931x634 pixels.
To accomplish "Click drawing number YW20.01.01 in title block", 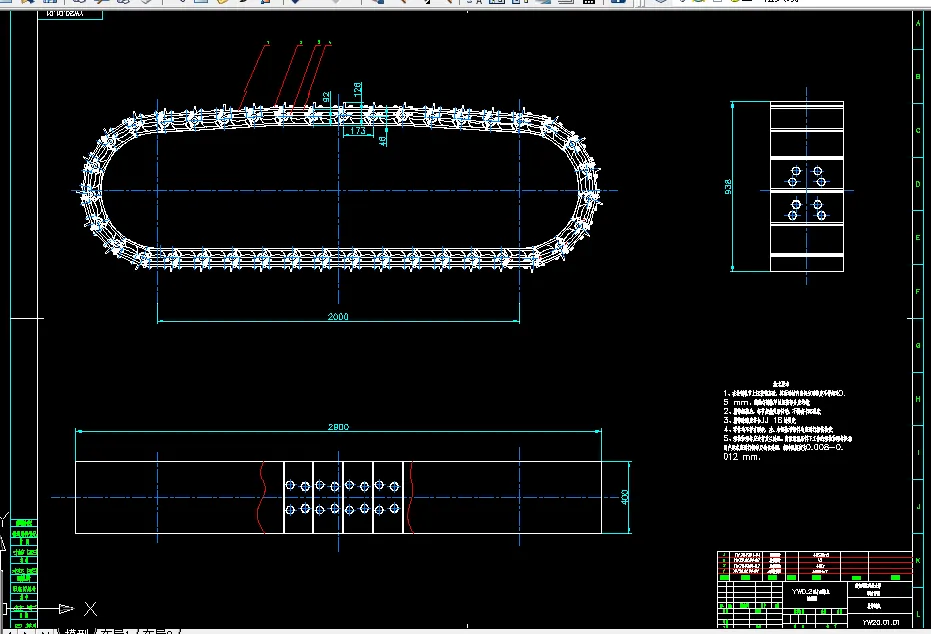I will [x=881, y=622].
